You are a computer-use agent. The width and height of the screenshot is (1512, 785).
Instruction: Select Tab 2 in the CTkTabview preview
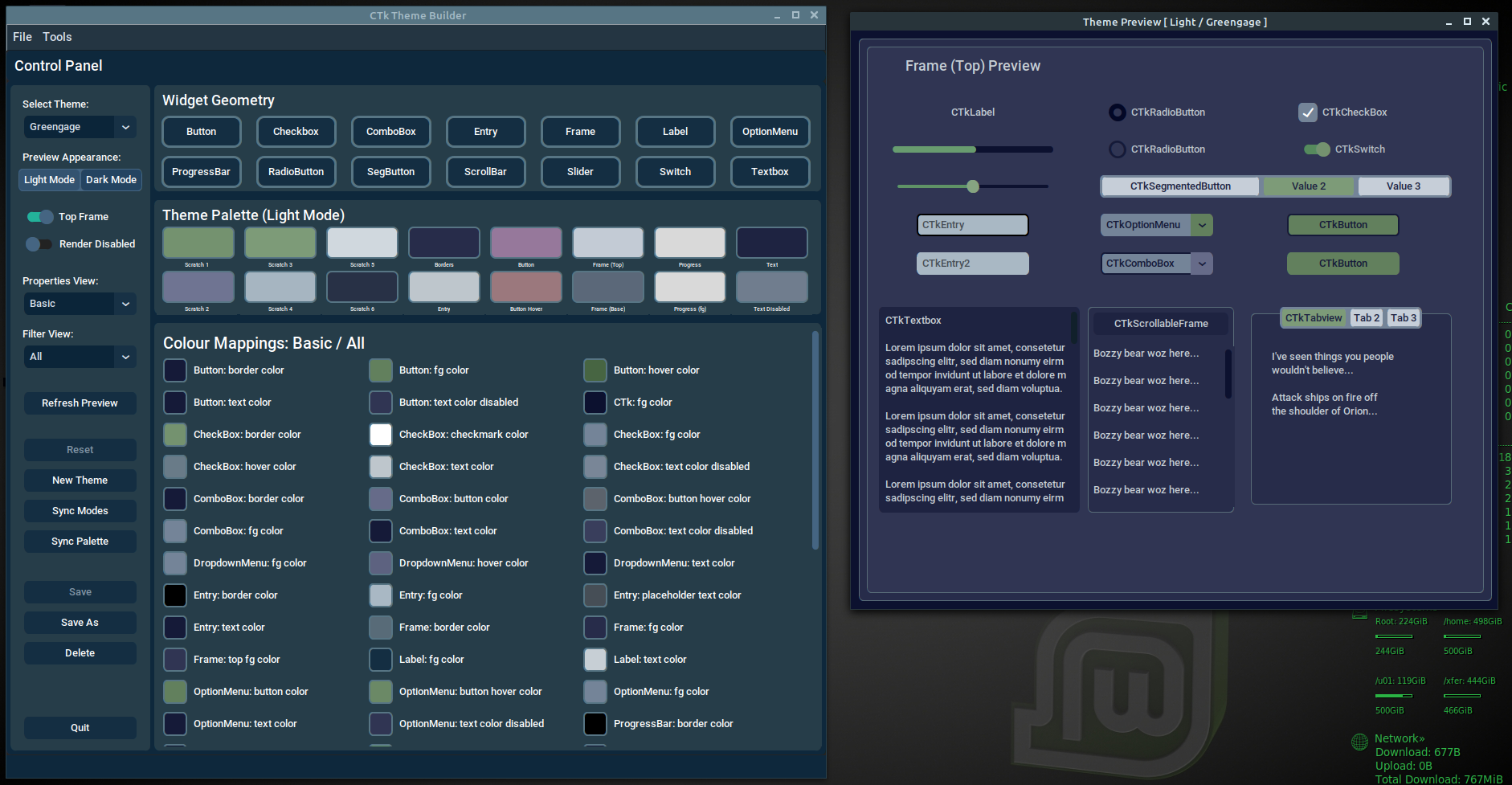(x=1367, y=317)
